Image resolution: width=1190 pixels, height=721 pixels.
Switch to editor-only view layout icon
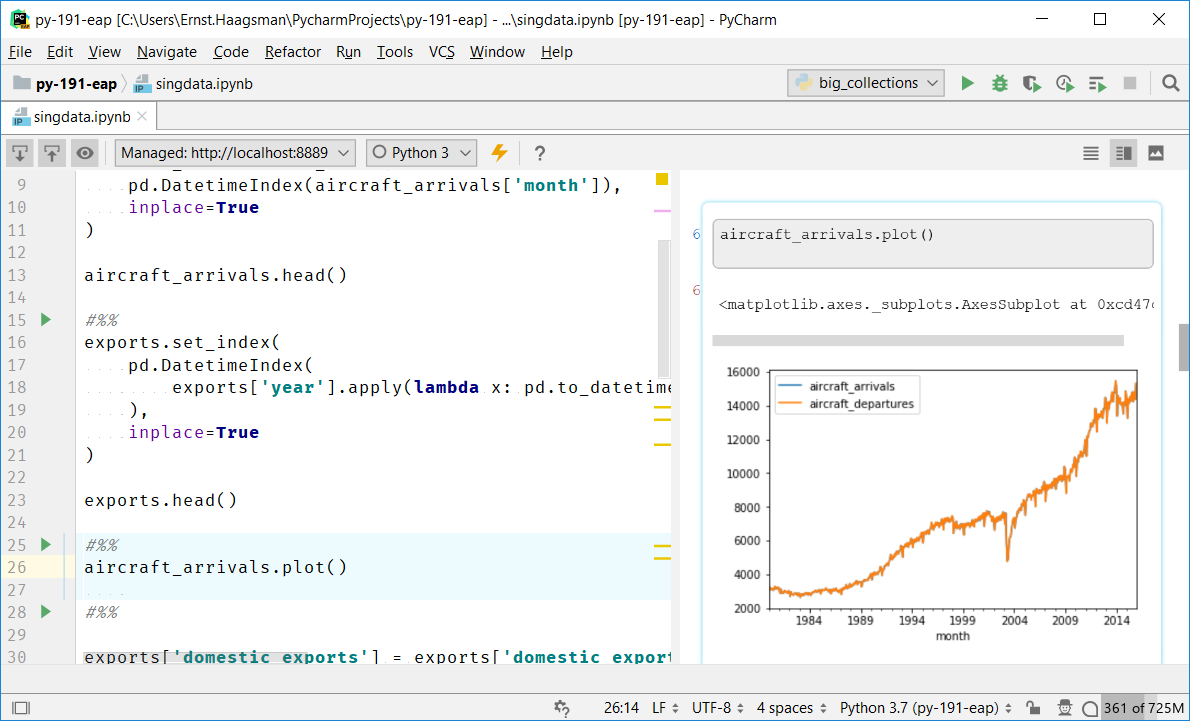click(1090, 152)
